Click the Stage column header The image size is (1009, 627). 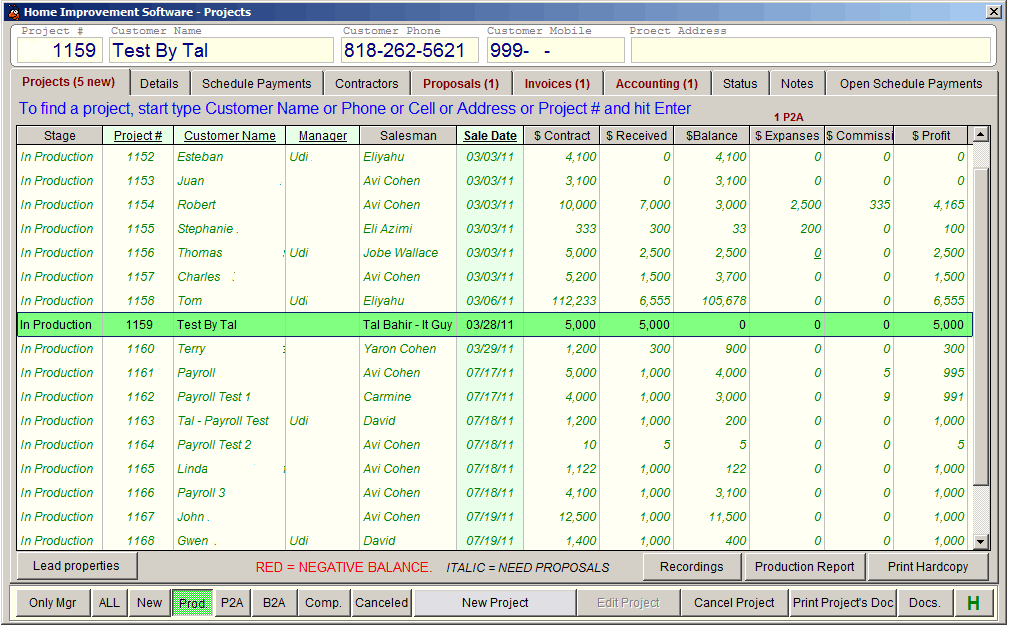click(x=60, y=136)
